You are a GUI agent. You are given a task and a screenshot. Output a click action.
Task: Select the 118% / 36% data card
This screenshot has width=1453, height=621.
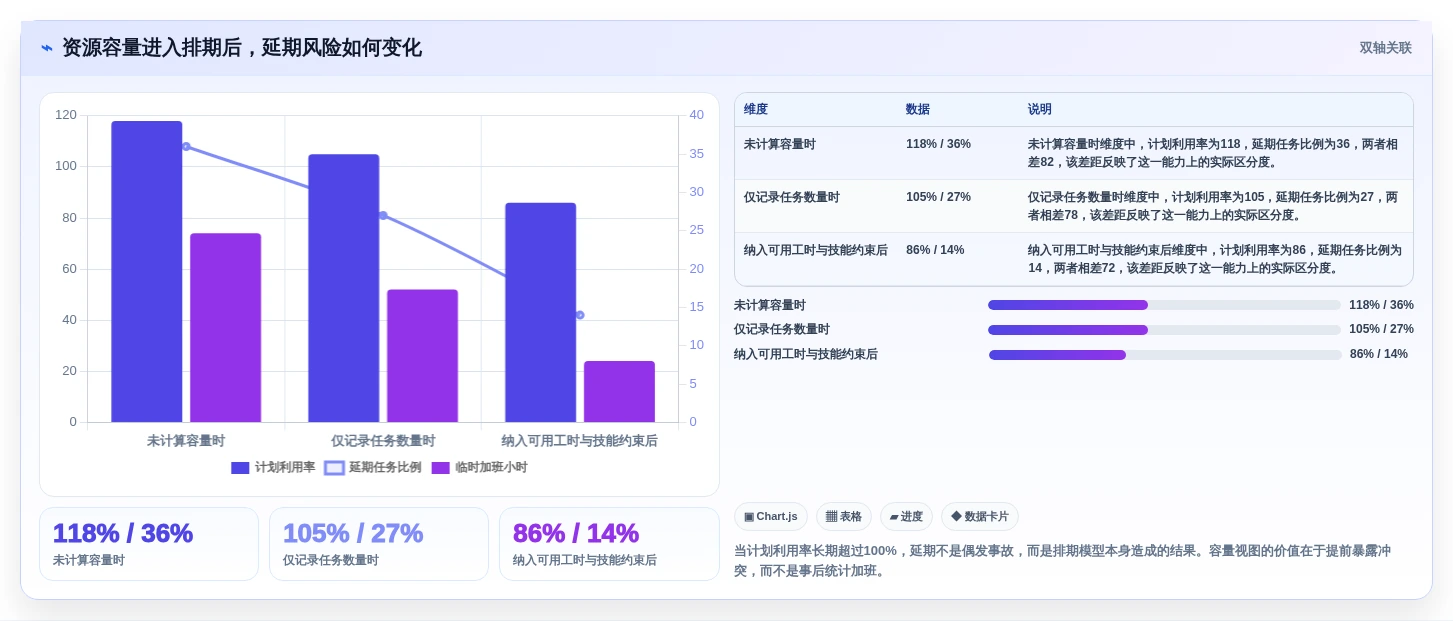149,544
